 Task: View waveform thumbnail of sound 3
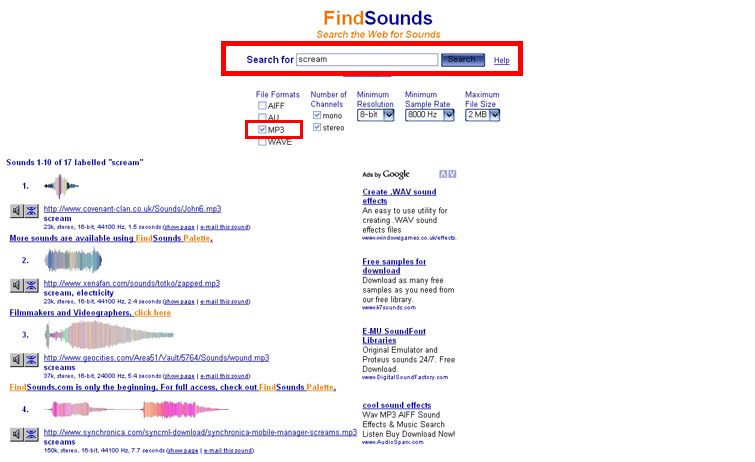pos(109,335)
